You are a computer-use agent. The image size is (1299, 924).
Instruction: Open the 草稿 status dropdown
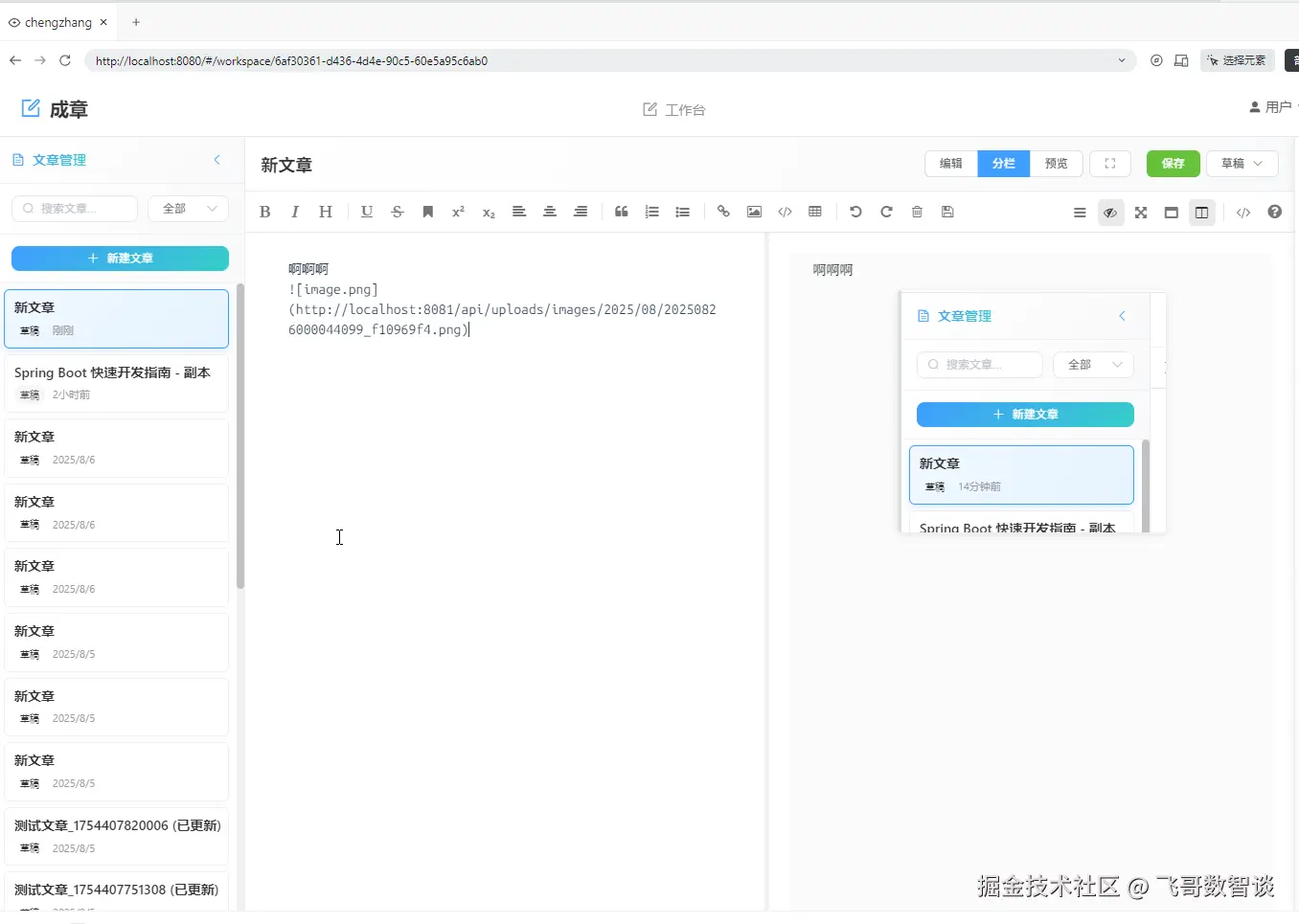[x=1242, y=164]
